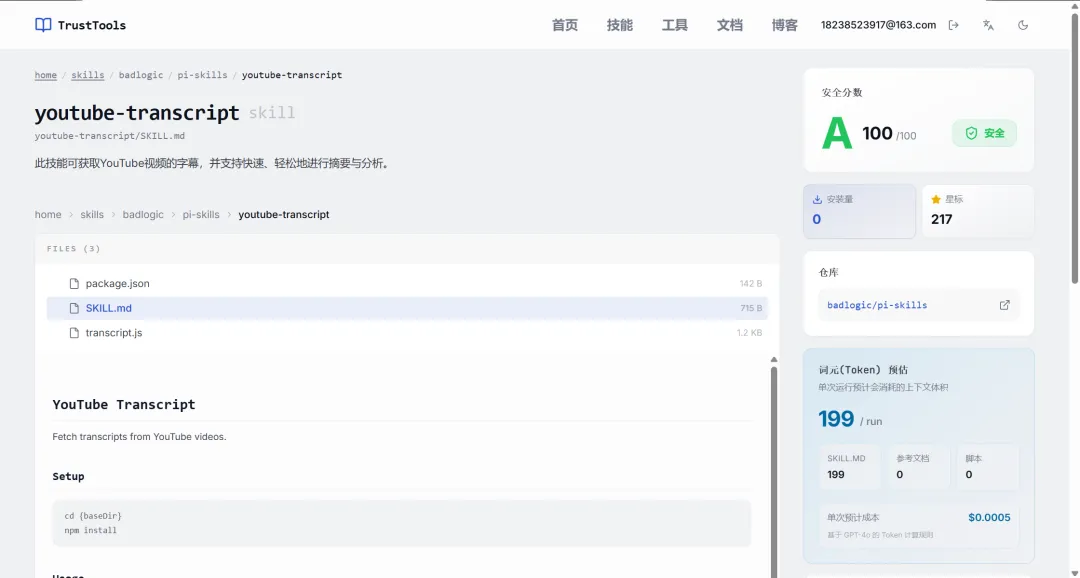The height and width of the screenshot is (578, 1080).
Task: Click the SKILL.MD 199 token cell
Action: click(x=850, y=466)
